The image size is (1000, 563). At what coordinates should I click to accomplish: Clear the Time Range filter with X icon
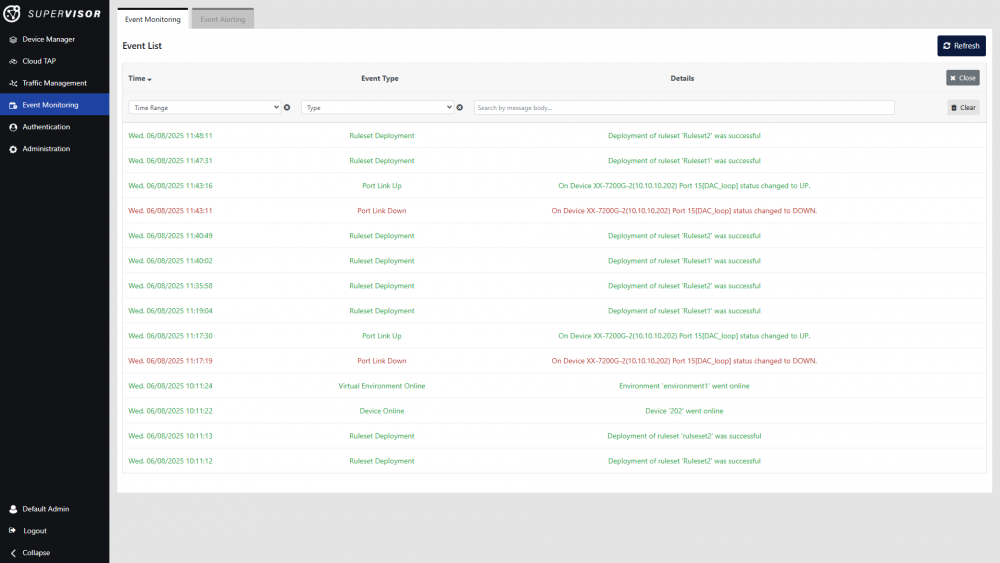(287, 107)
